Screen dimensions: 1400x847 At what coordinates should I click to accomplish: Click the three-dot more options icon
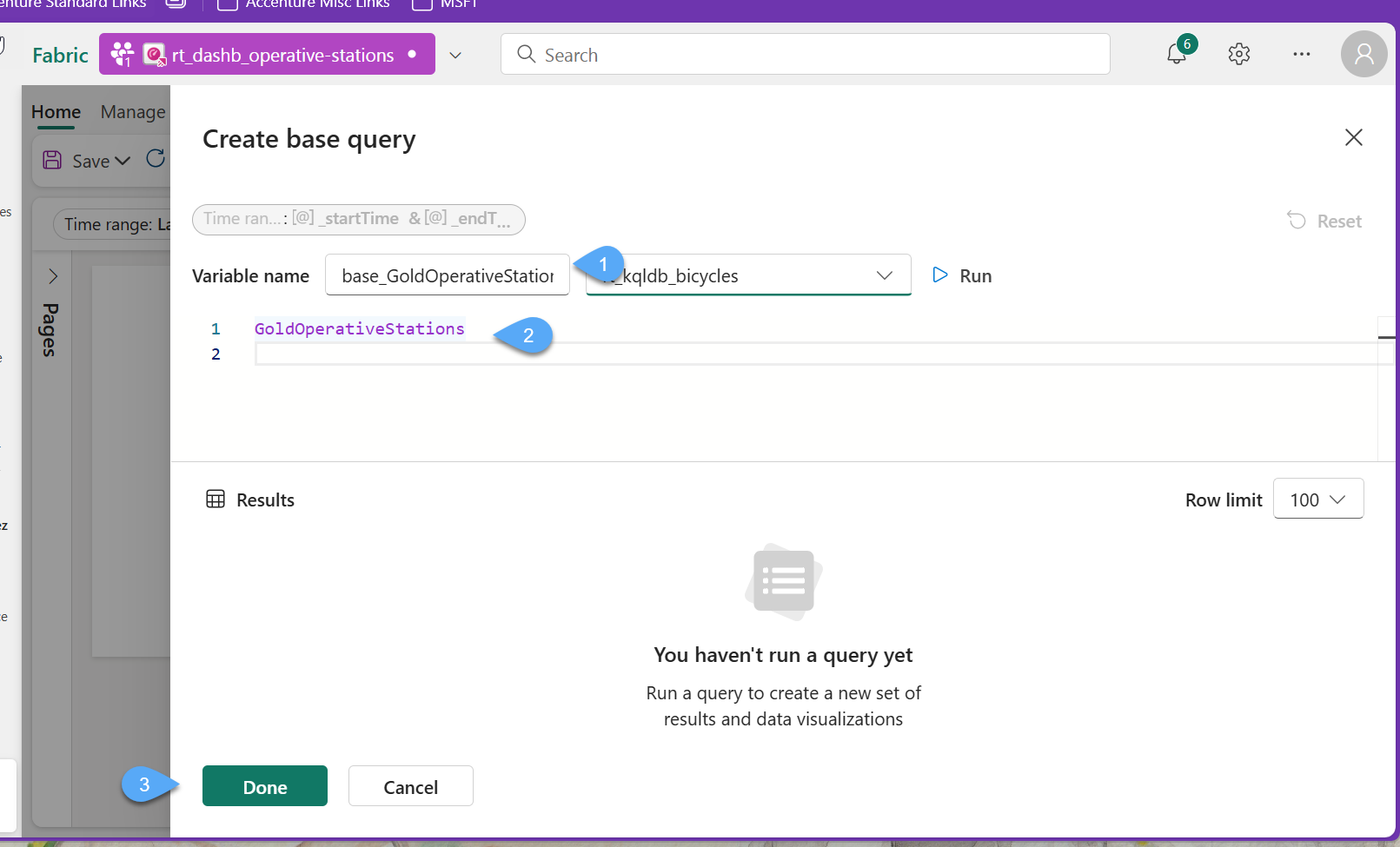click(x=1301, y=54)
